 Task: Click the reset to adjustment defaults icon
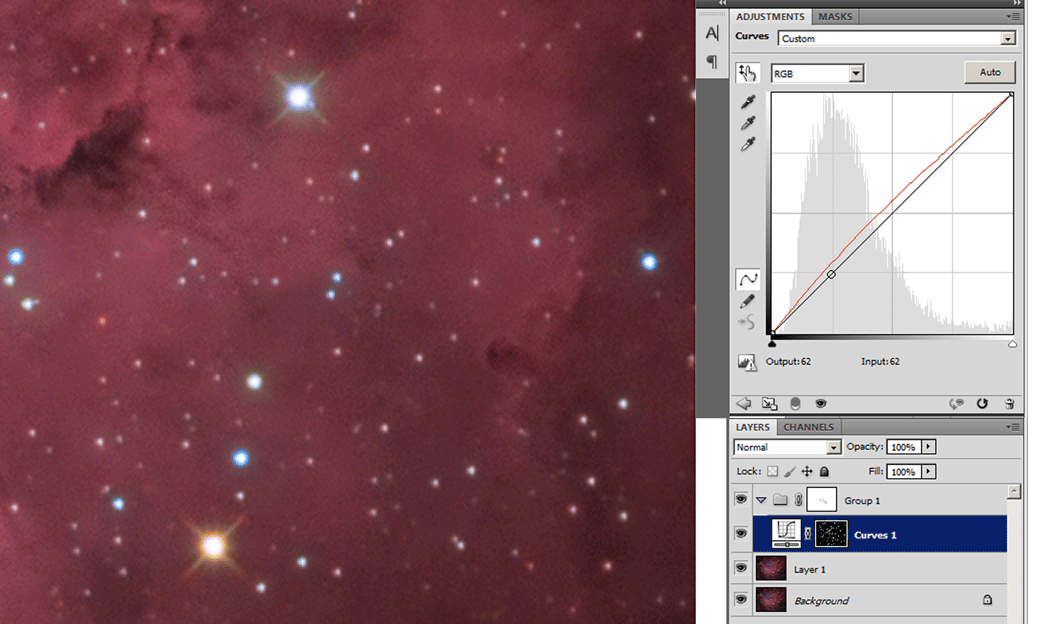[x=982, y=403]
